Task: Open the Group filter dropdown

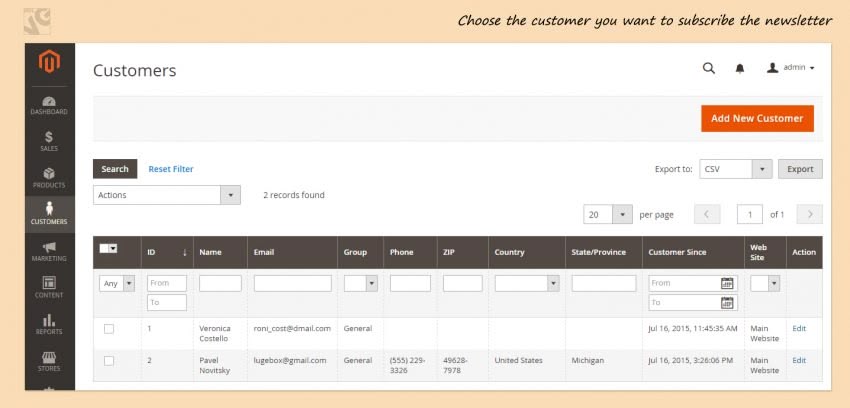Action: tap(361, 283)
